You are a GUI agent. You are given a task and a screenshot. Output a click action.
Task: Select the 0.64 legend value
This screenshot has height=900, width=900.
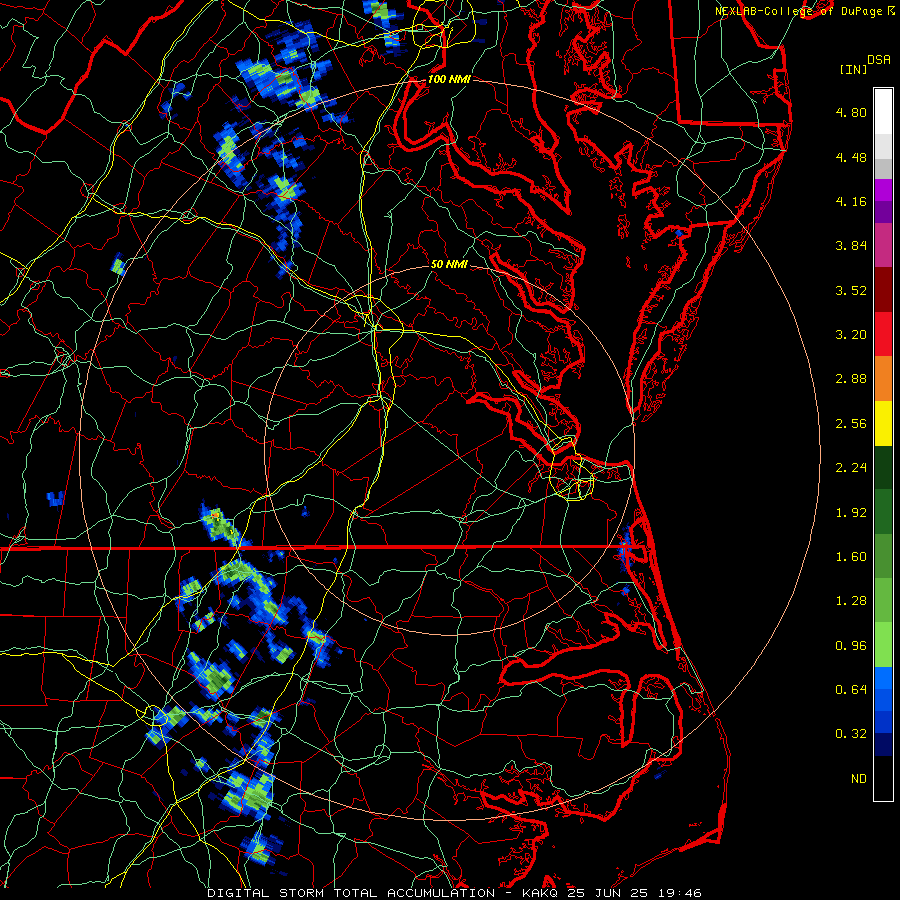click(851, 690)
